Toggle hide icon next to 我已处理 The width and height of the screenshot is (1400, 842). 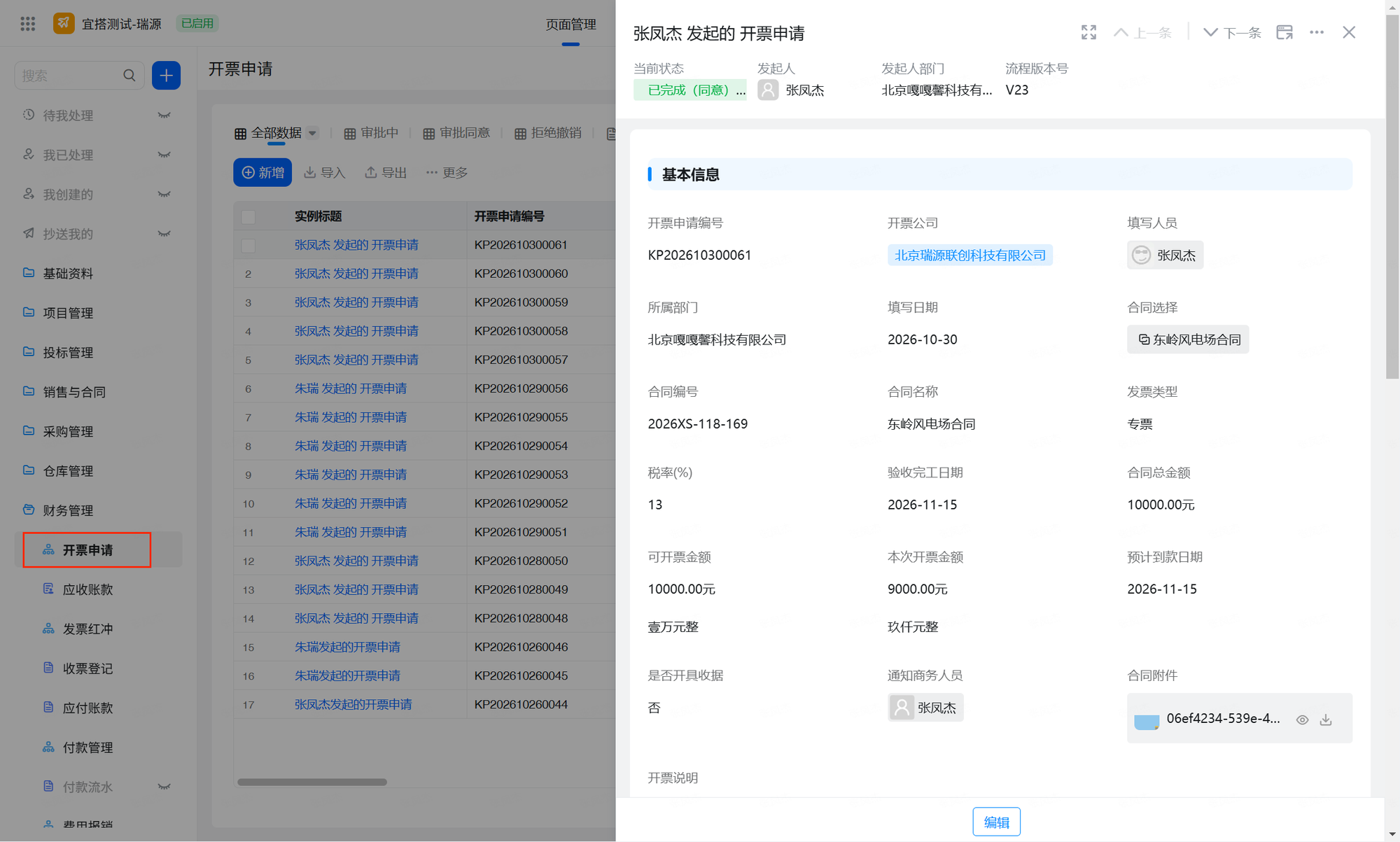[x=164, y=155]
